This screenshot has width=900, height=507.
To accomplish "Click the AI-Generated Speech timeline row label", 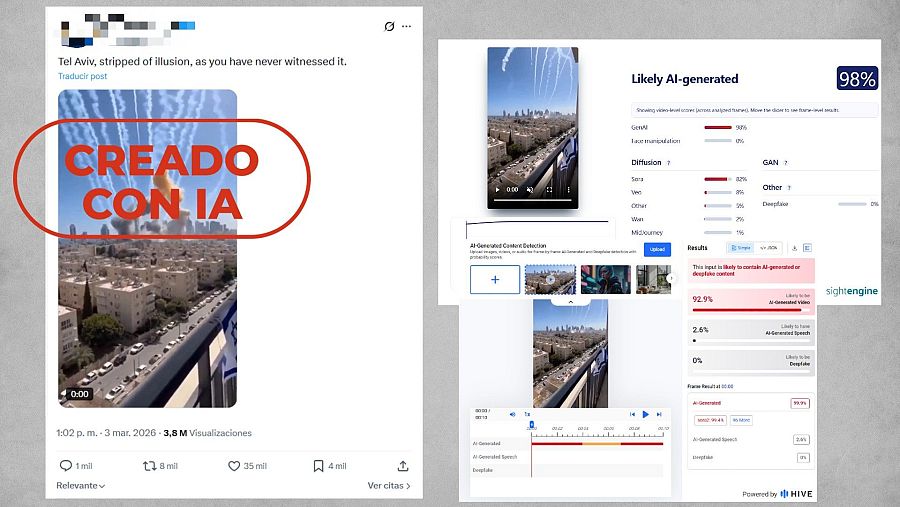I will click(495, 456).
